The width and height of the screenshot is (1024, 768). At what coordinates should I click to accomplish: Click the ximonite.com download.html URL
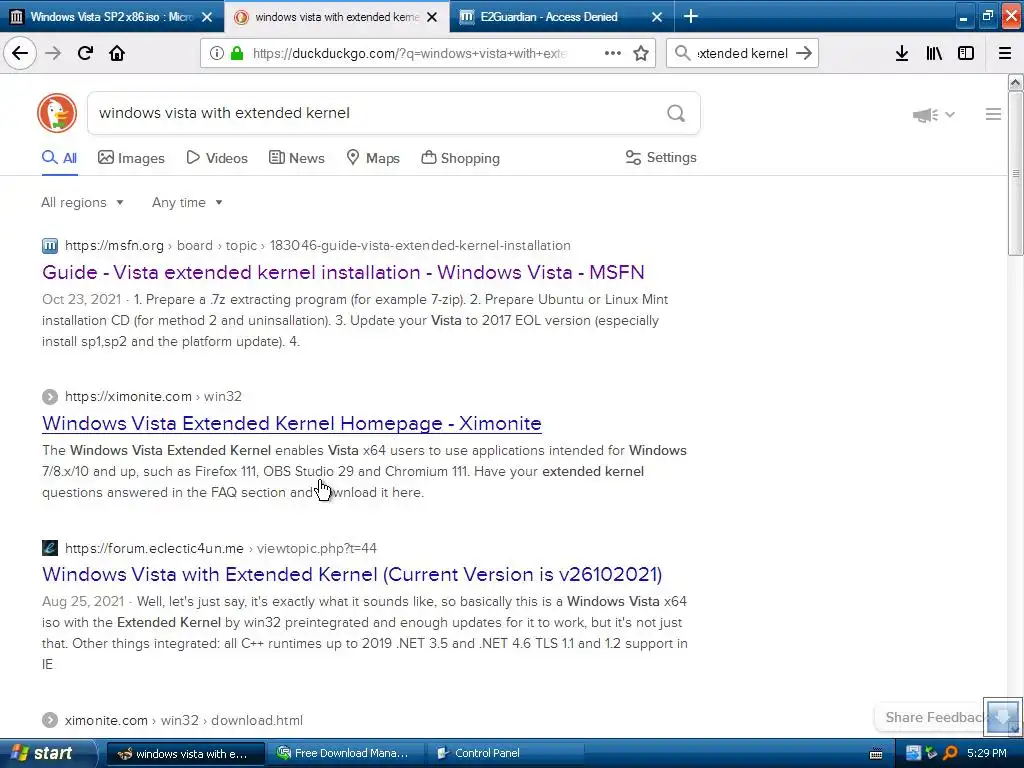184,720
